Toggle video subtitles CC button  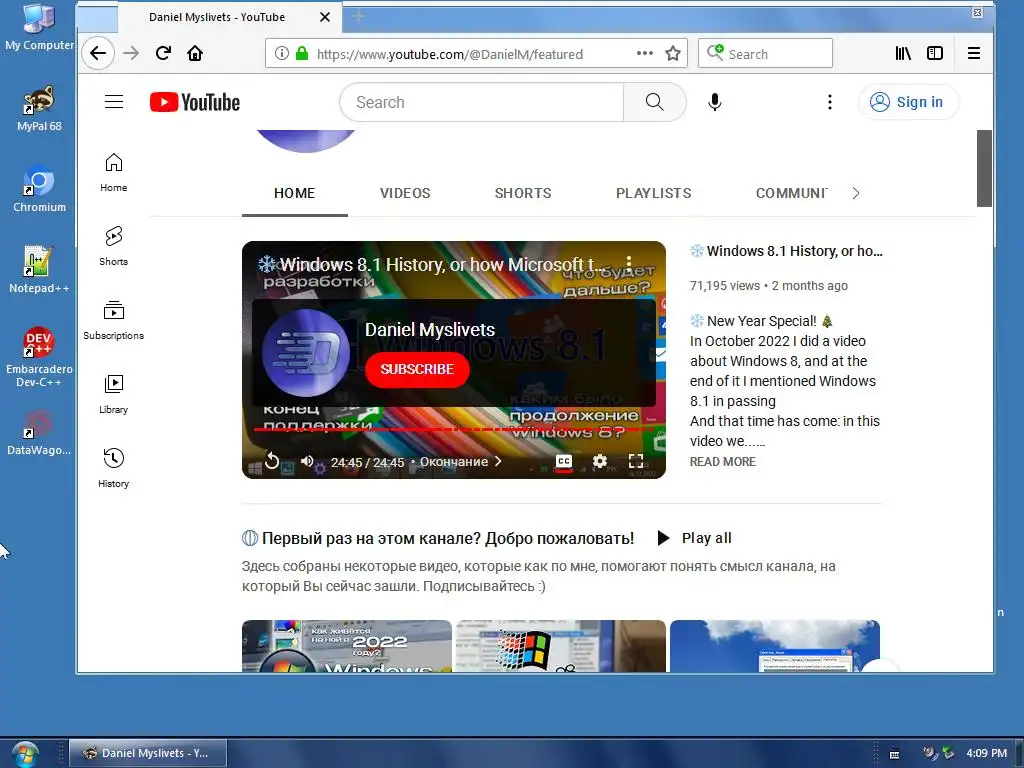point(564,462)
